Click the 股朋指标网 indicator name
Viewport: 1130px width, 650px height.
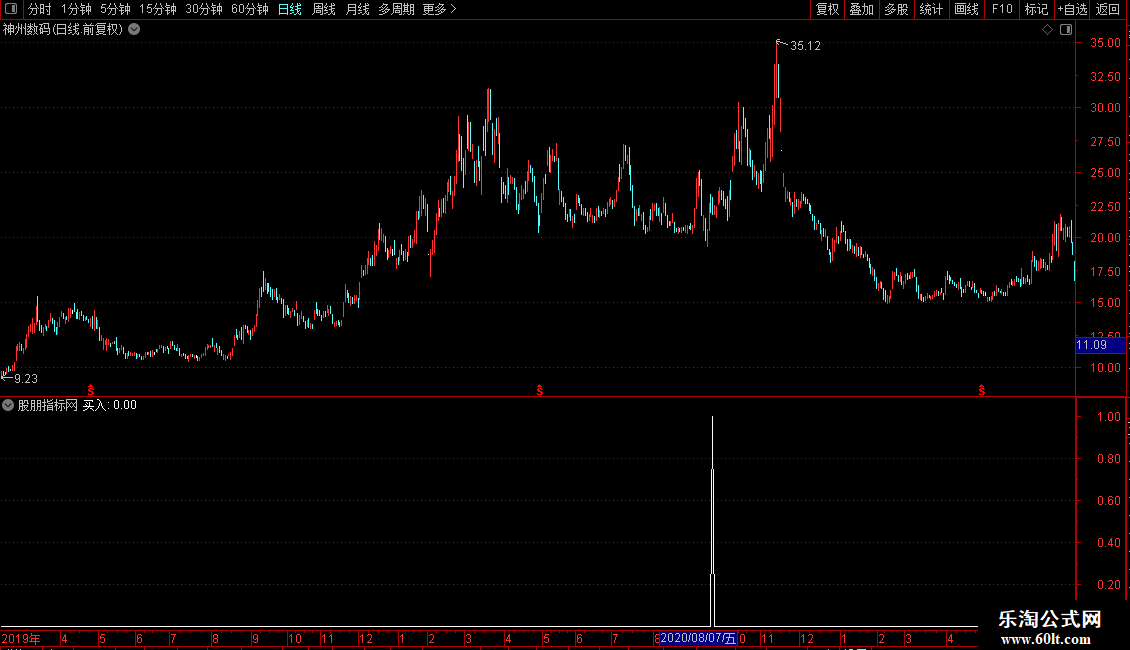48,405
